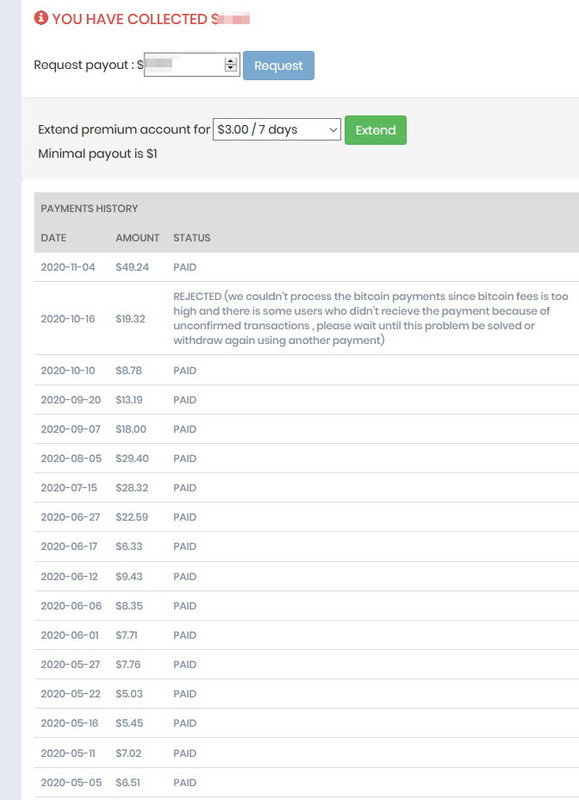
Task: Select the 2020-05-05 payment row
Action: (307, 782)
